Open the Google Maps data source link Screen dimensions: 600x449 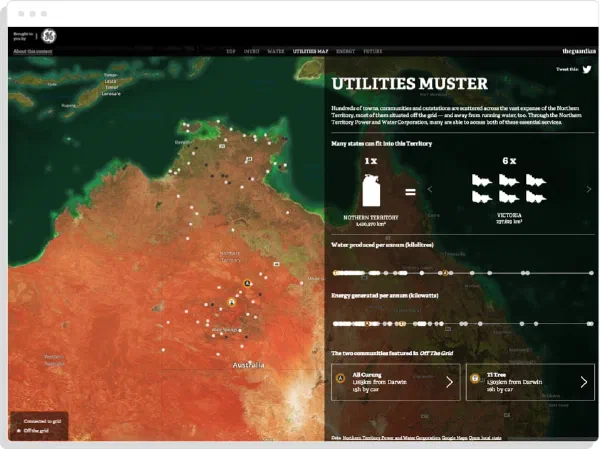coord(455,438)
